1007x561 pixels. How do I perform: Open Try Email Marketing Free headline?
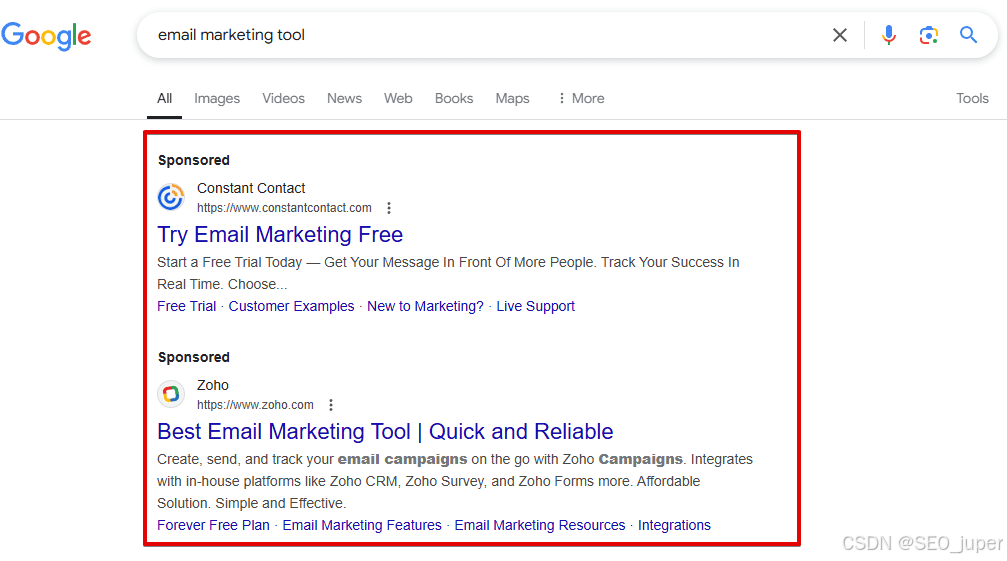(280, 235)
